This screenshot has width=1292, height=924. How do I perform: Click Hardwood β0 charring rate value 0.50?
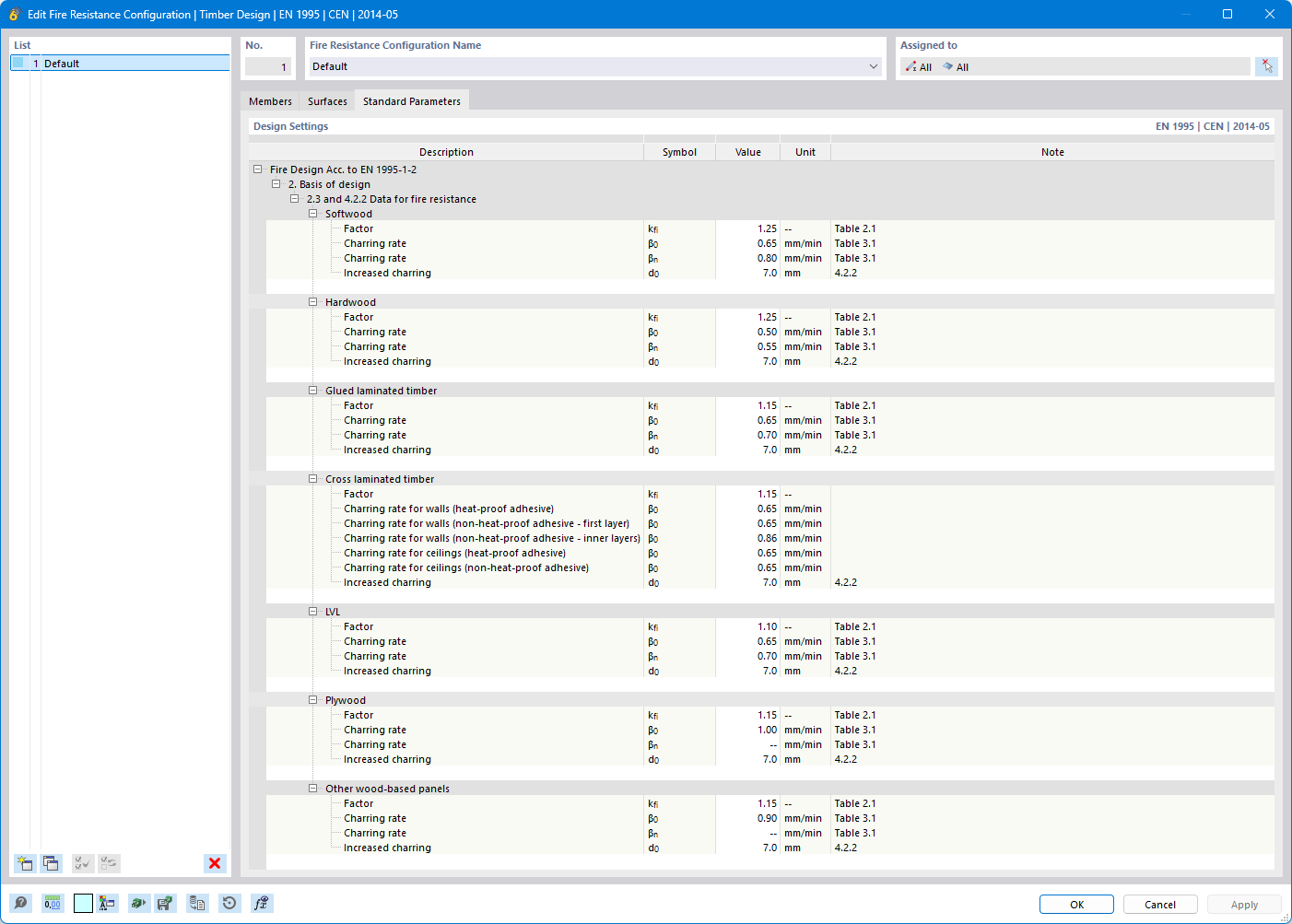747,332
